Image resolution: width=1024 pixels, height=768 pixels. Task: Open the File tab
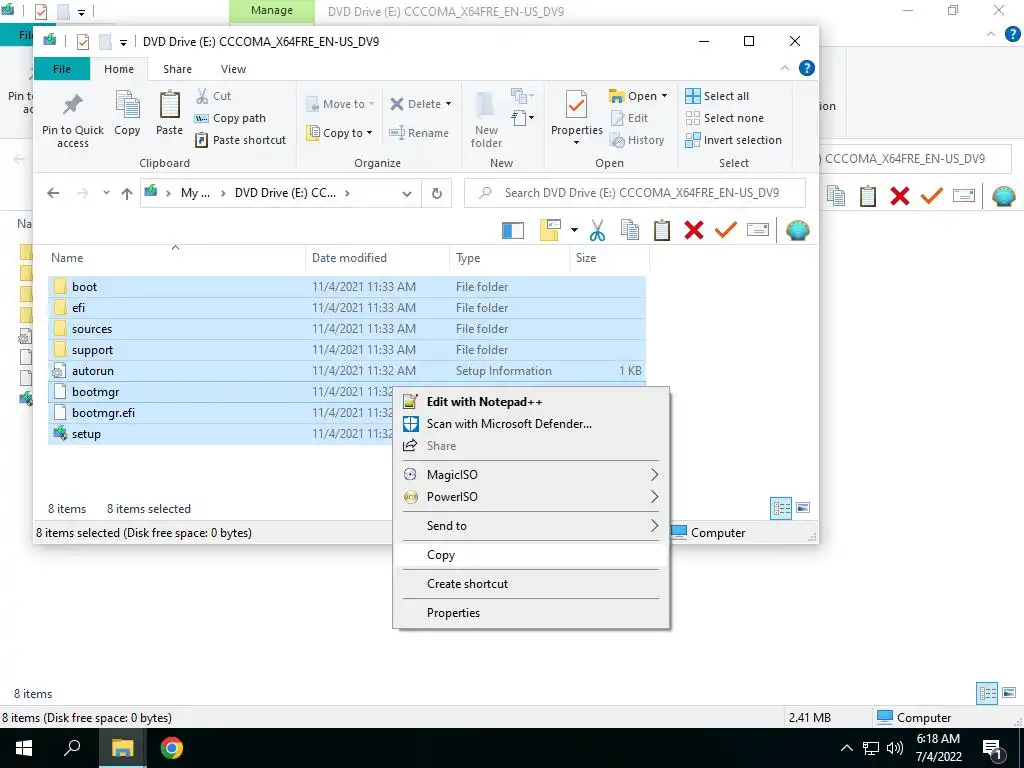(62, 69)
